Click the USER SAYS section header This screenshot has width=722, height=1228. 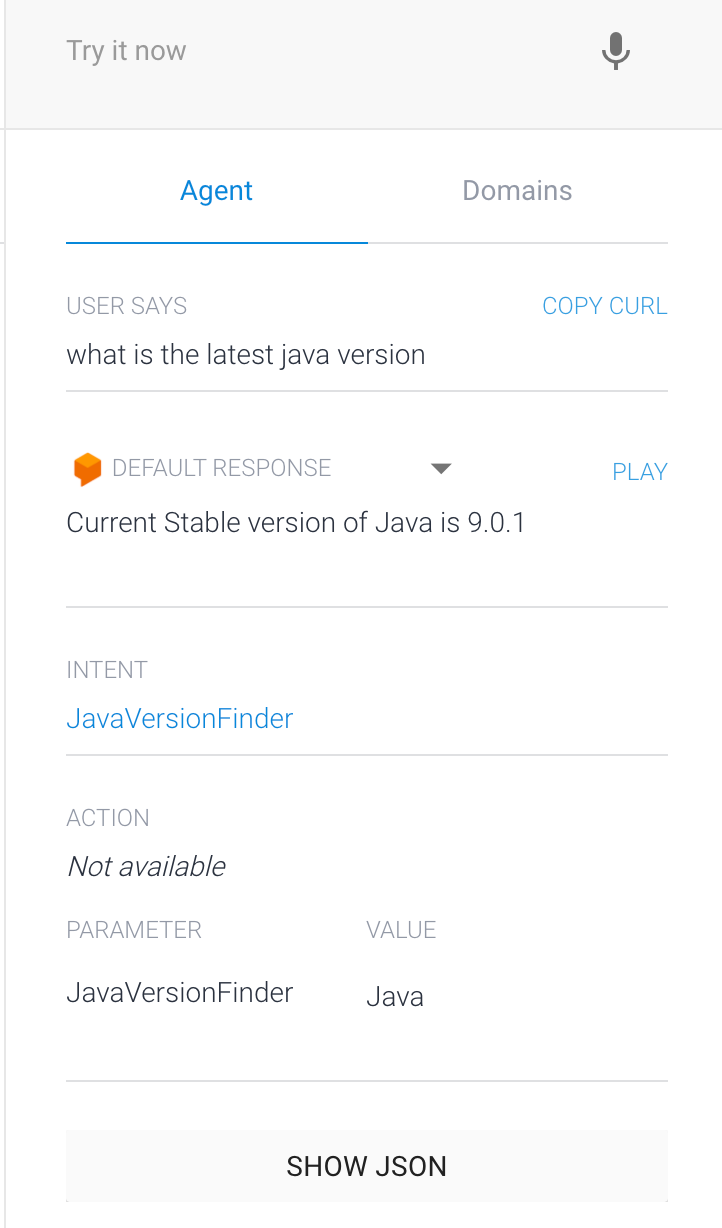click(x=126, y=305)
